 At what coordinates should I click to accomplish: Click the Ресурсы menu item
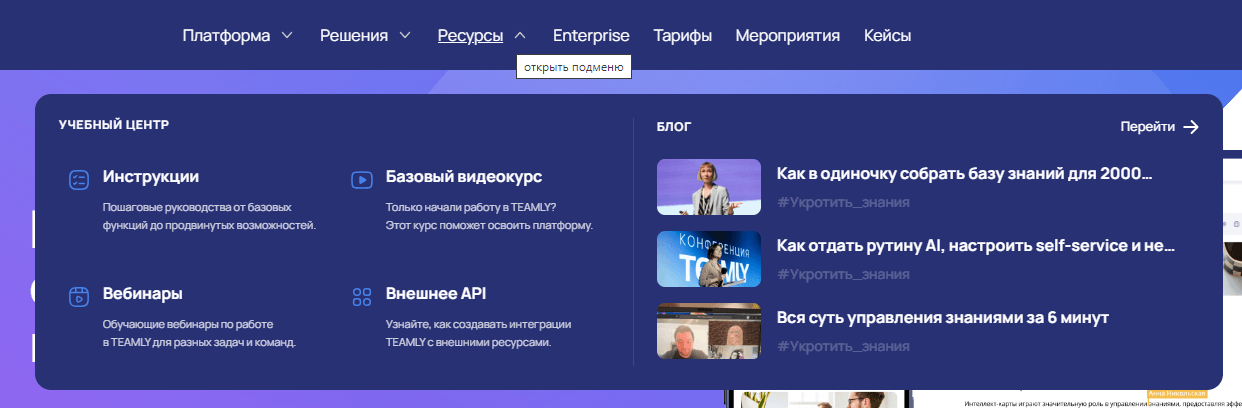[470, 36]
